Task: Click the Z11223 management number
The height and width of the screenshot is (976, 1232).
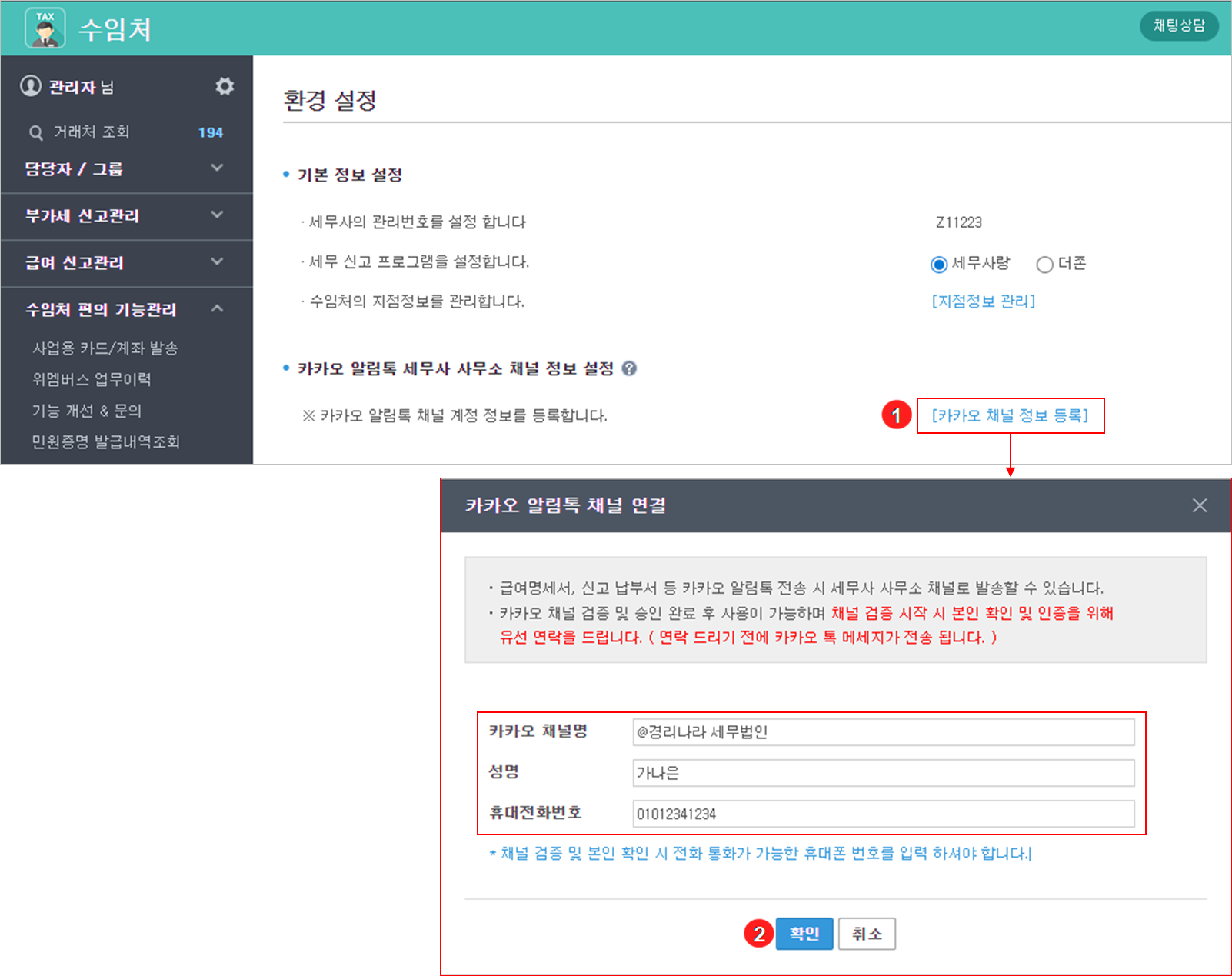Action: point(959,222)
